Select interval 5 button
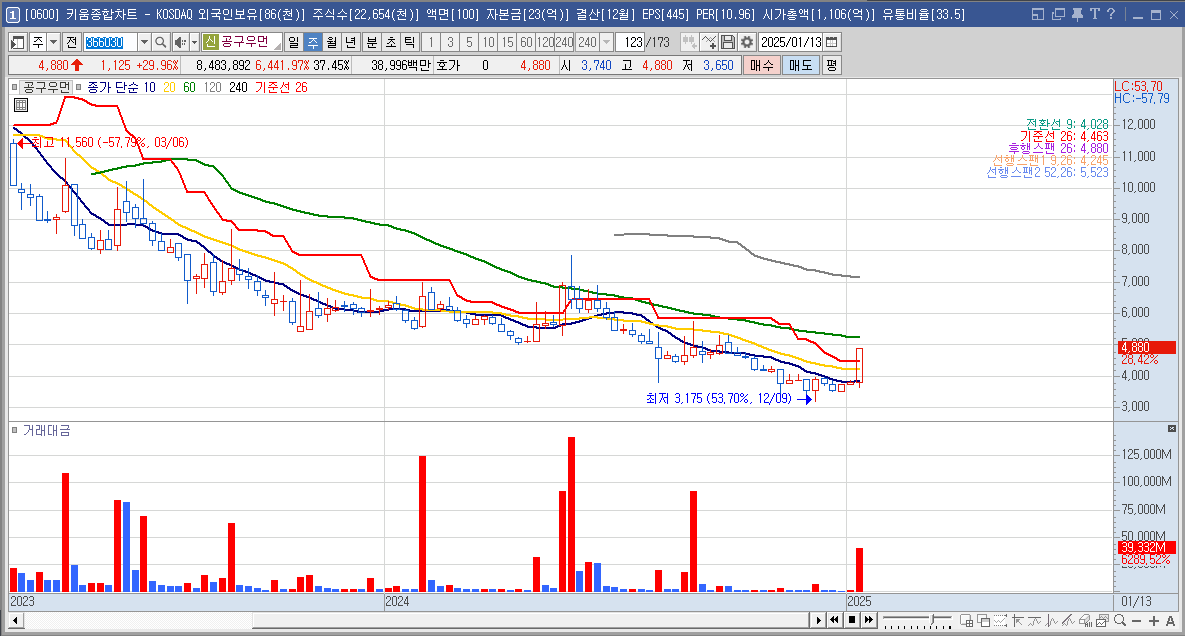 pos(469,42)
